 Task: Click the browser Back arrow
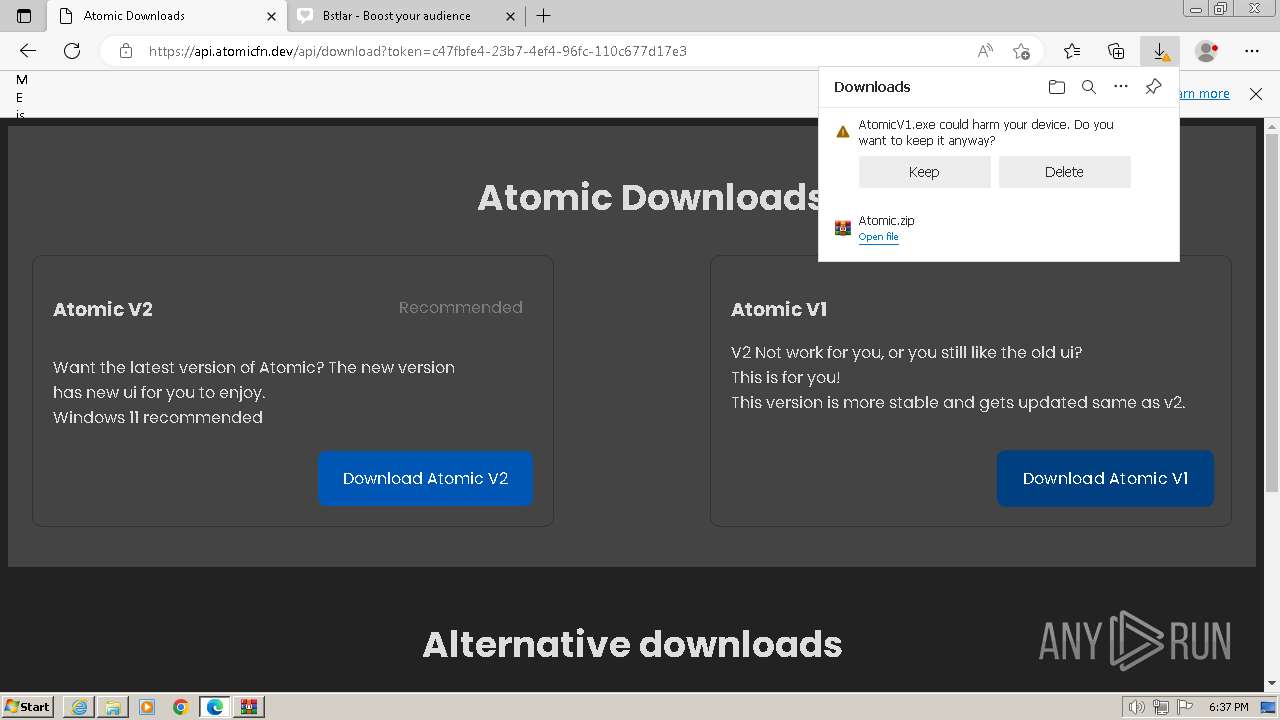(x=28, y=51)
